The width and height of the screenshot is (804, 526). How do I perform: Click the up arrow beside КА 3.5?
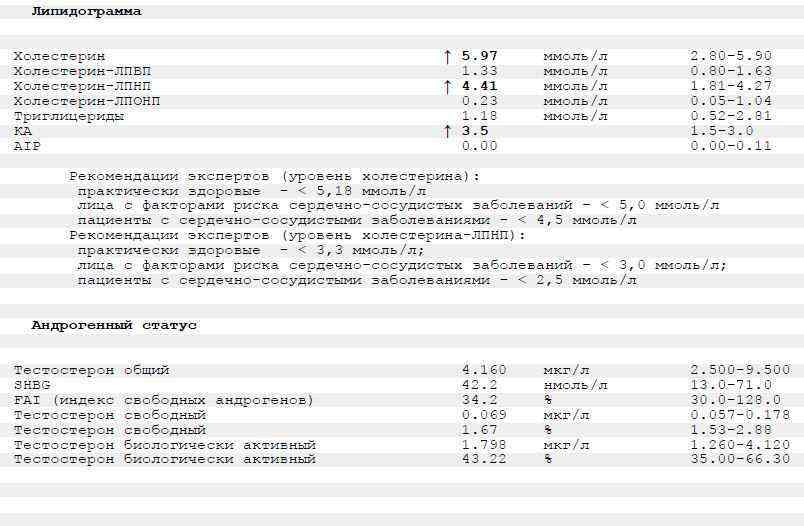tap(447, 131)
